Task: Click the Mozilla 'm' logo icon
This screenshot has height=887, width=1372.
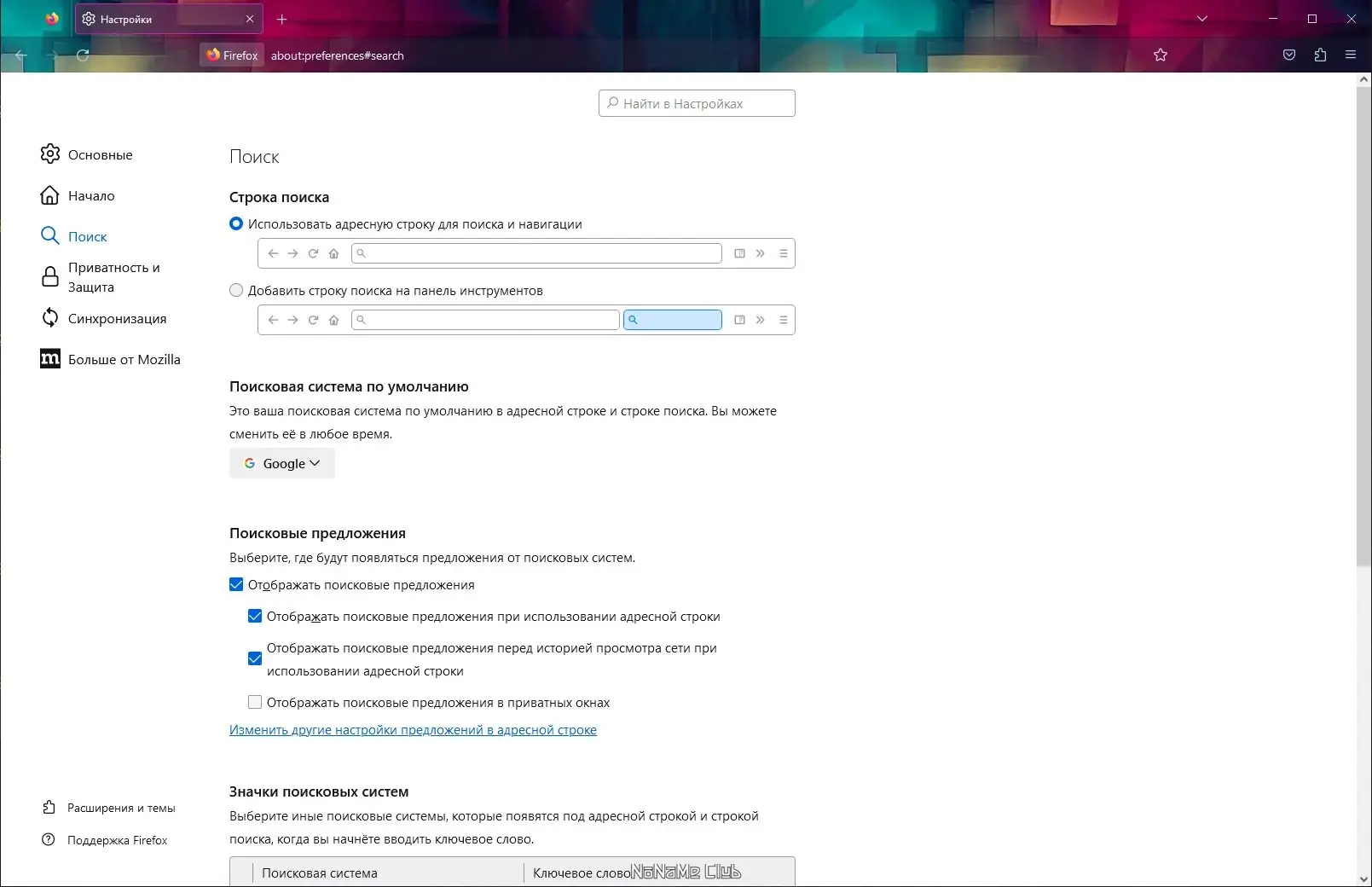Action: pos(50,358)
